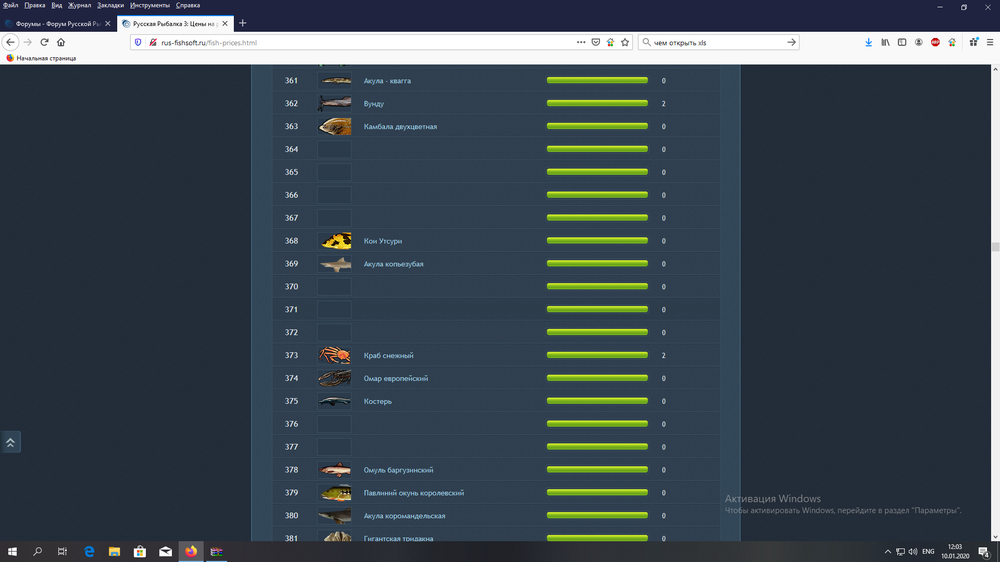This screenshot has width=1000, height=562.
Task: Open Омуль баргузинский link
Action: [398, 470]
